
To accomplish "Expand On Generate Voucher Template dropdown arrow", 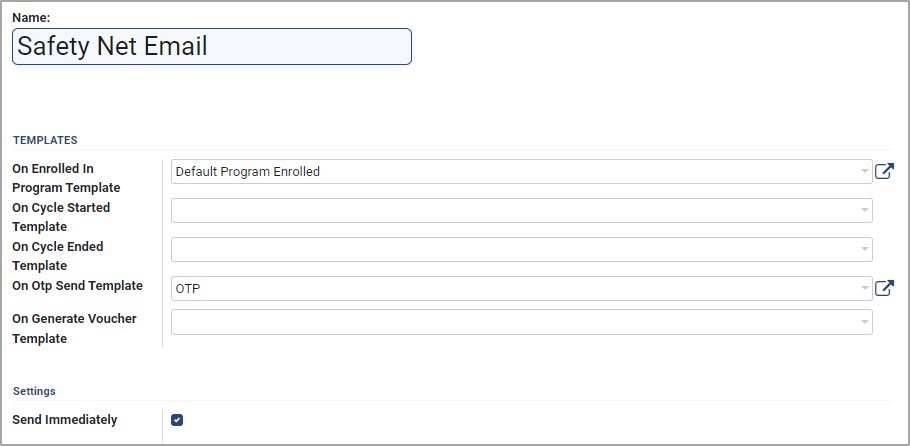I will point(865,322).
